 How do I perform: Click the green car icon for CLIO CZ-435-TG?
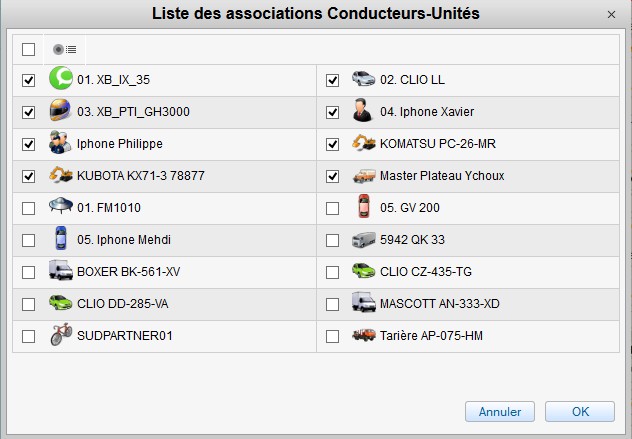(364, 270)
